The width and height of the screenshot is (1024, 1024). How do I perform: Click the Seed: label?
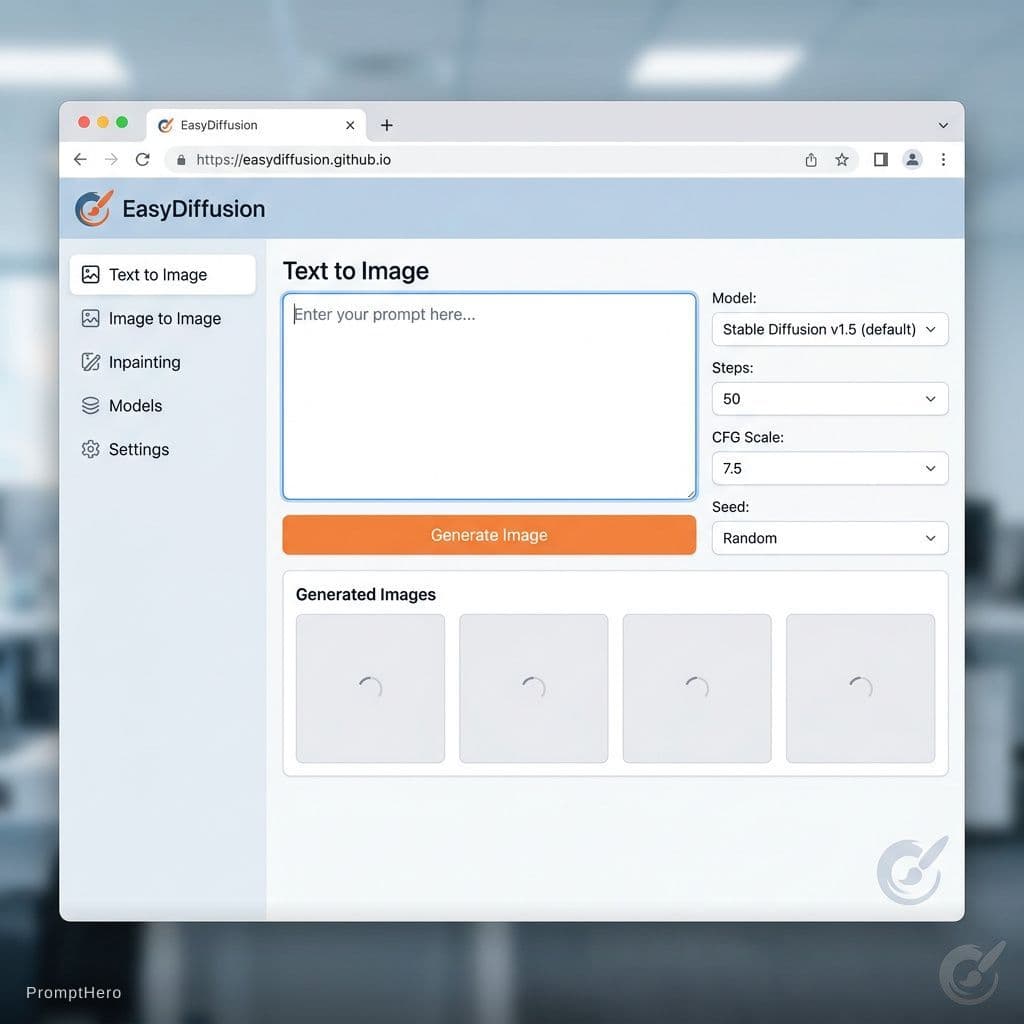point(731,507)
